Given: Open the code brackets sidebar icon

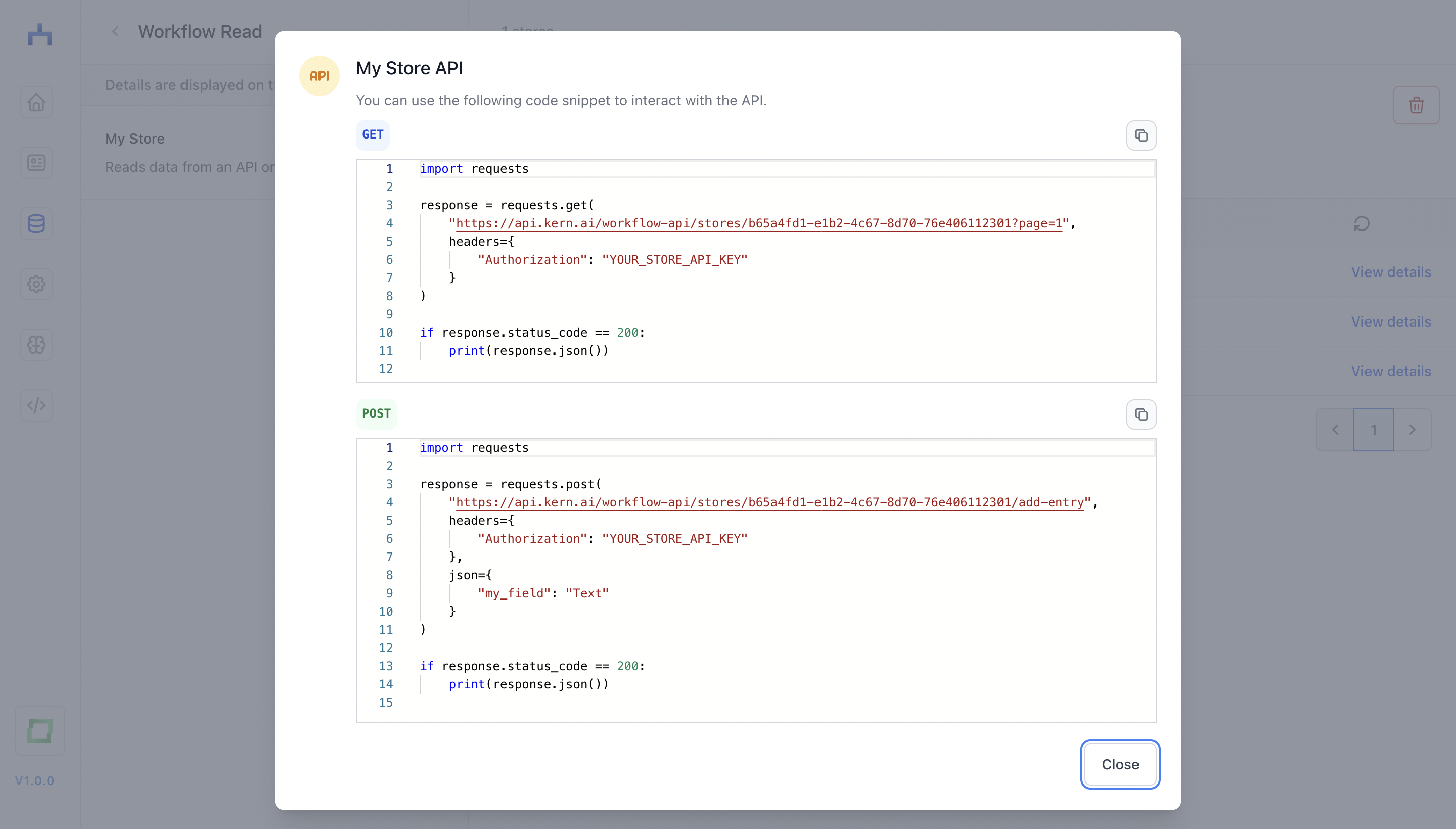Looking at the screenshot, I should coord(36,405).
